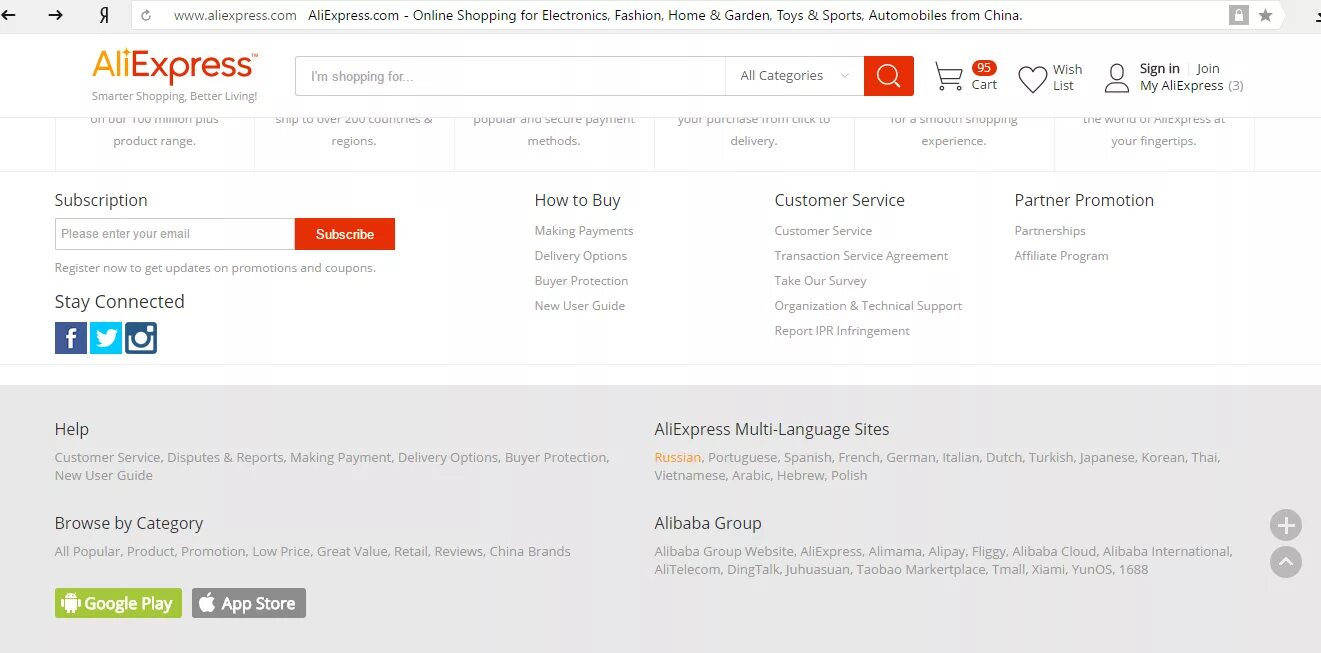Click the round plus floating button
This screenshot has height=653, width=1321.
1286,525
